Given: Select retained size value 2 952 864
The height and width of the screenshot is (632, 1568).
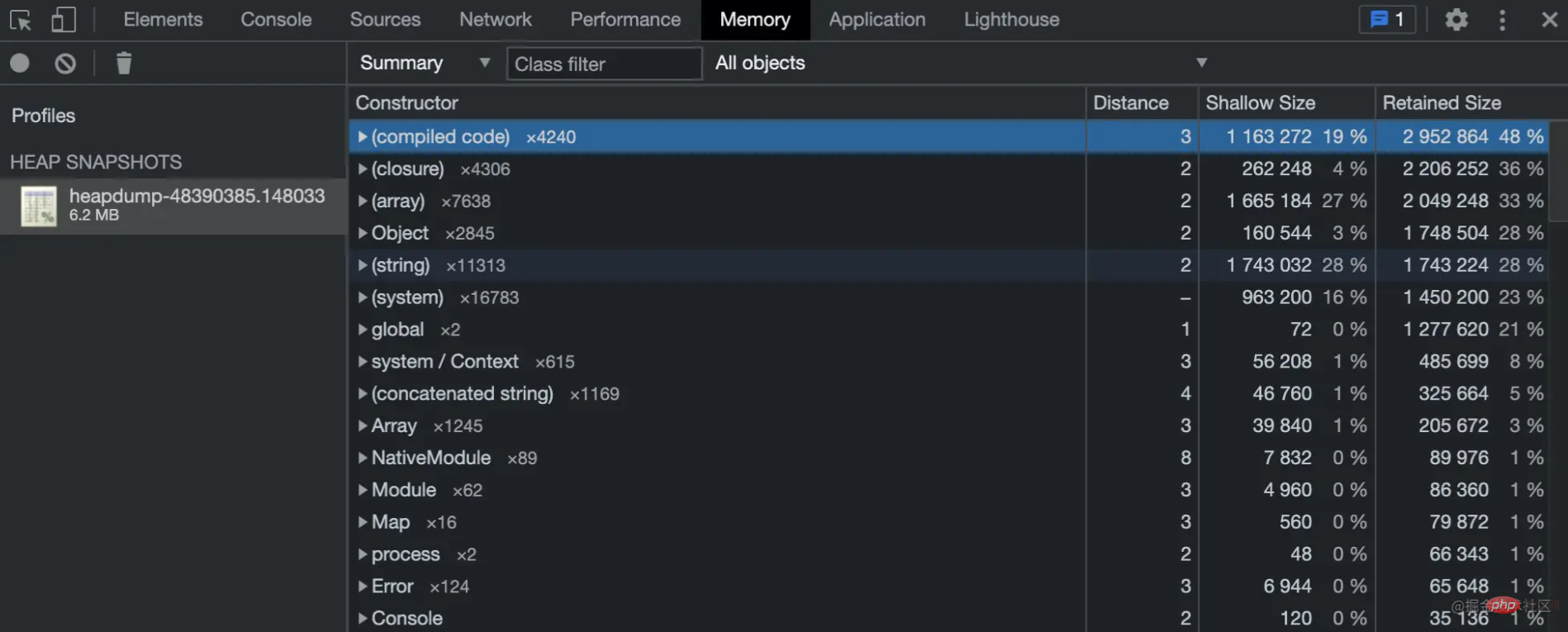Looking at the screenshot, I should click(x=1445, y=136).
